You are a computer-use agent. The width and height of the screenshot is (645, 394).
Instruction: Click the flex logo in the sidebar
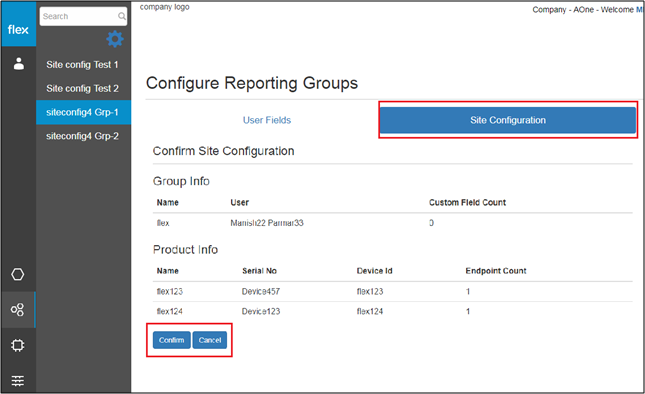tap(18, 30)
